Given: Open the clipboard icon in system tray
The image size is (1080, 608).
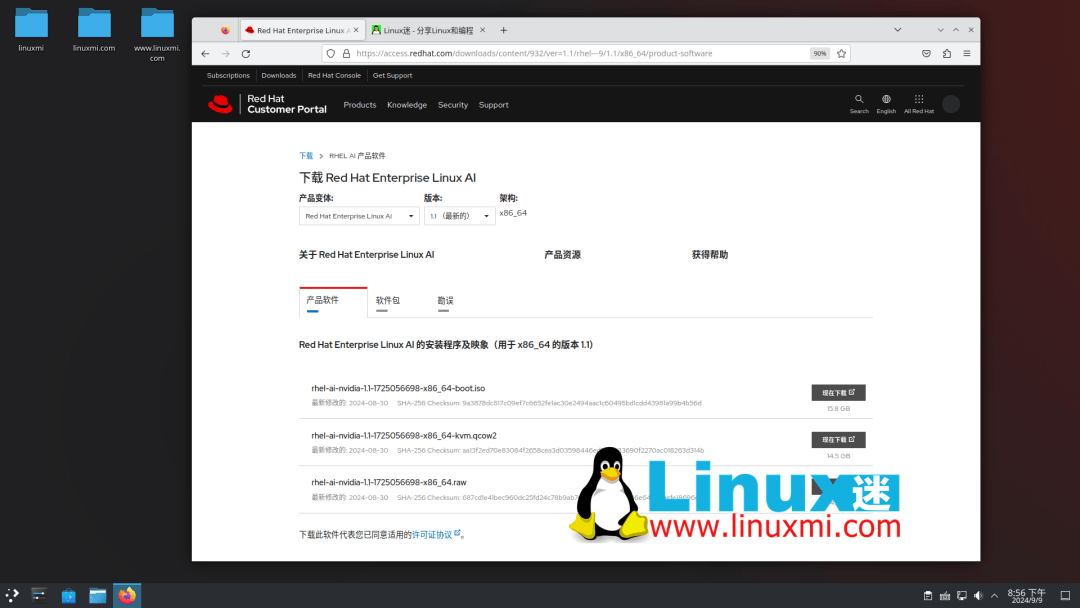Looking at the screenshot, I should click(928, 594).
